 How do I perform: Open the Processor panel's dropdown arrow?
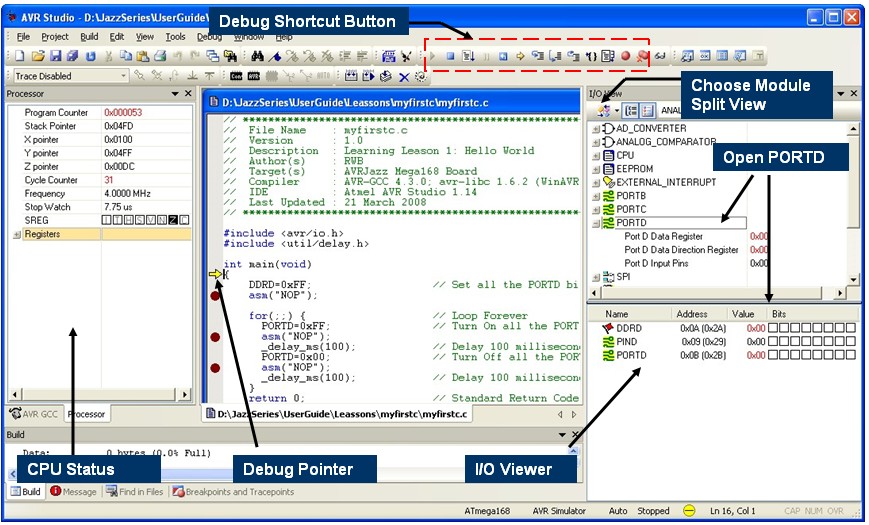click(175, 94)
